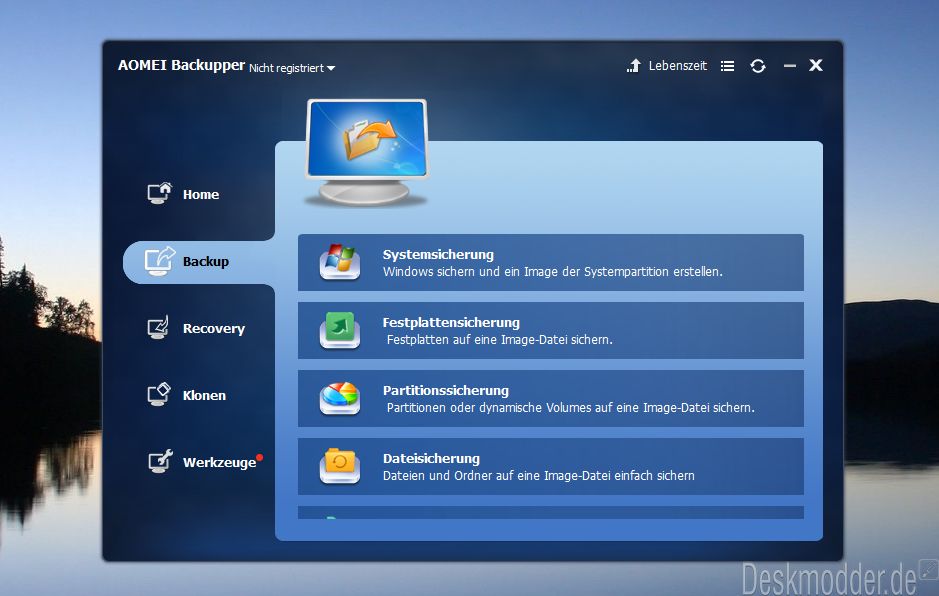Screen dimensions: 939x596
Task: Expand the Nicht registriert dropdown
Action: click(292, 68)
